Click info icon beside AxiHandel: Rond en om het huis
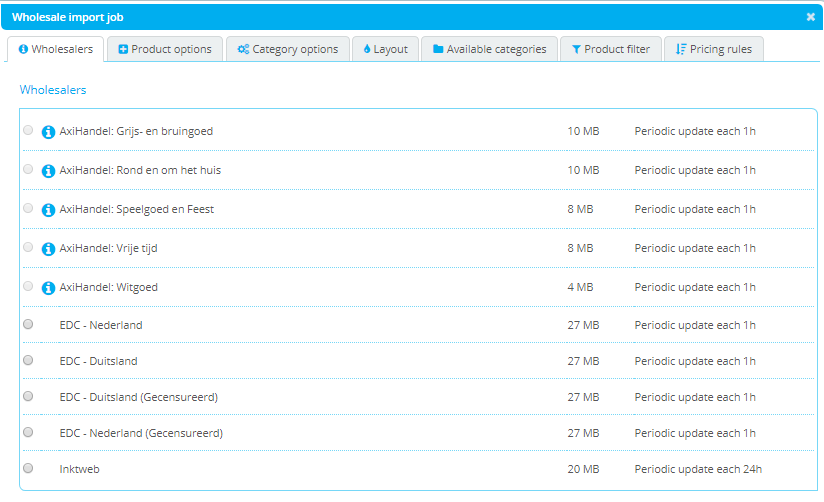 [x=48, y=171]
